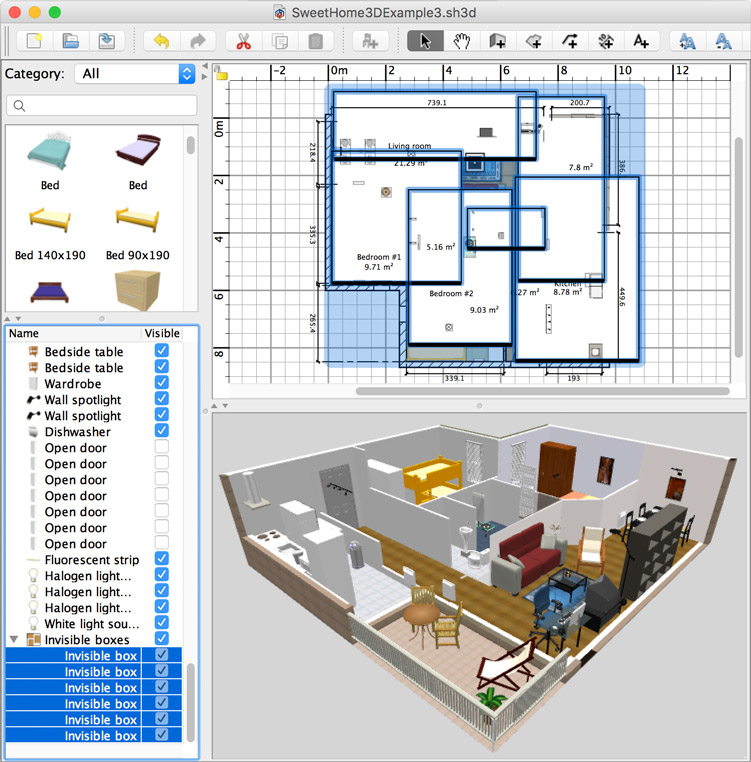Screen dimensions: 751x762
Task: Activate the Pan hand tool
Action: (461, 41)
